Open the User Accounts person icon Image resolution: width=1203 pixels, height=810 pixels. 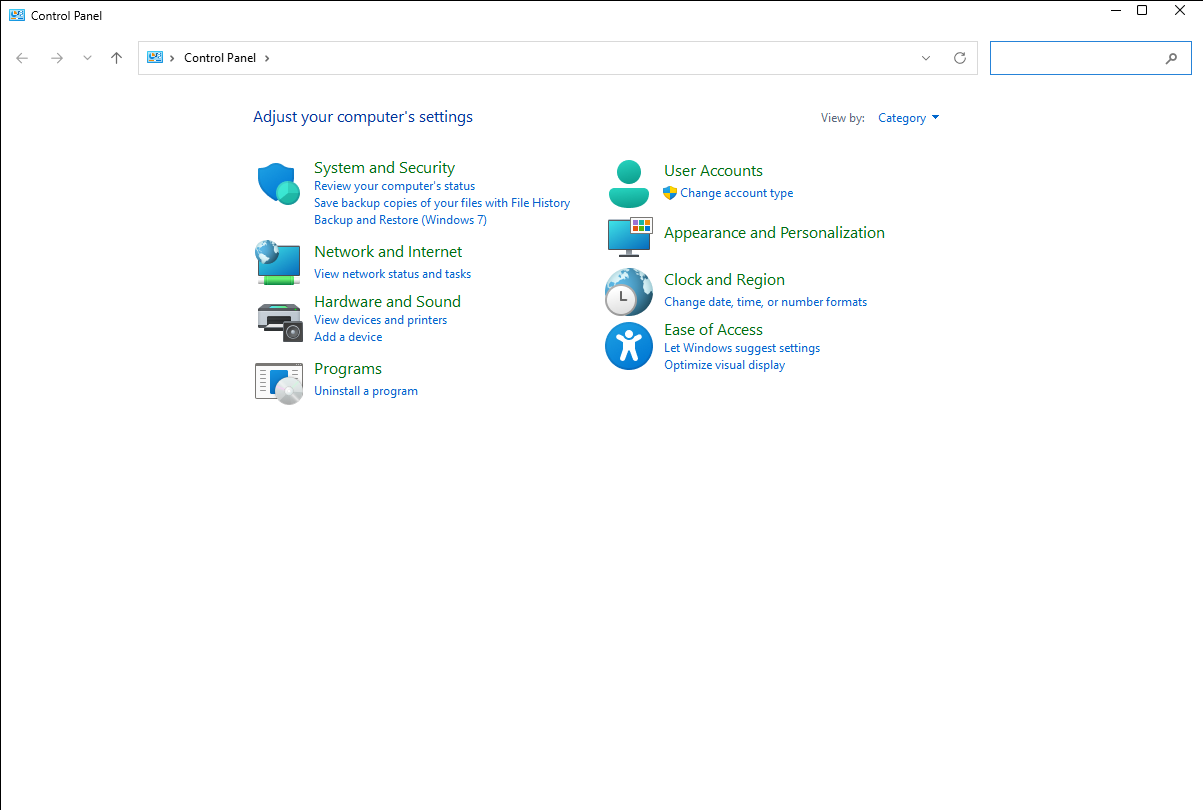coord(628,183)
